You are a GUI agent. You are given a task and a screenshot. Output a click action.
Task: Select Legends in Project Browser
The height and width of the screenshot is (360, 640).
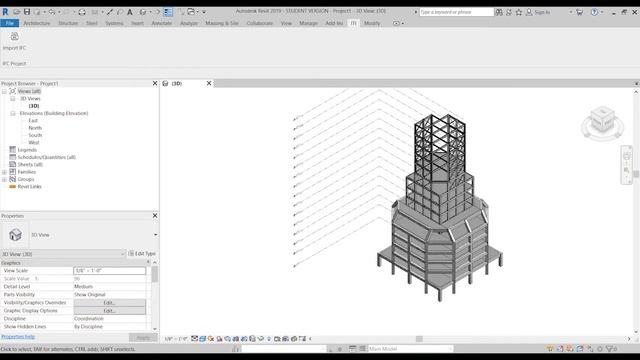pos(27,150)
